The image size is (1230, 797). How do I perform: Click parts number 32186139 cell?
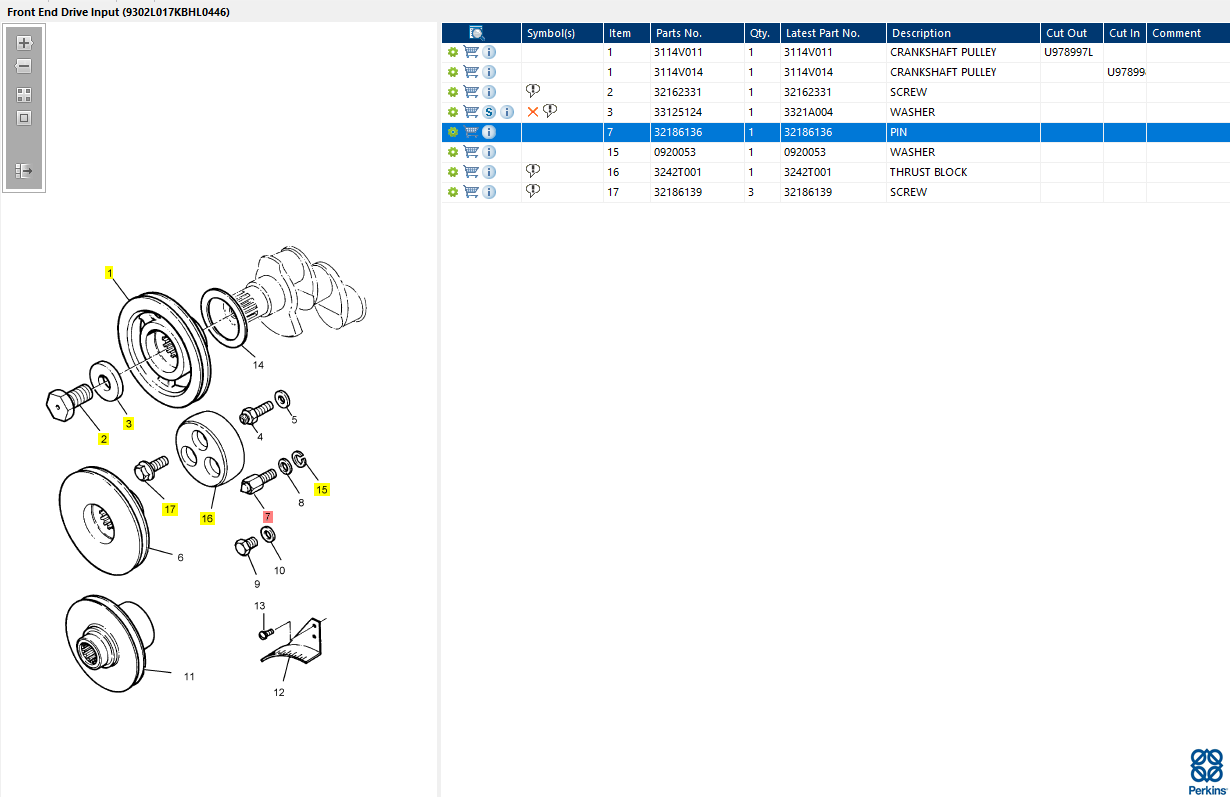[x=697, y=192]
